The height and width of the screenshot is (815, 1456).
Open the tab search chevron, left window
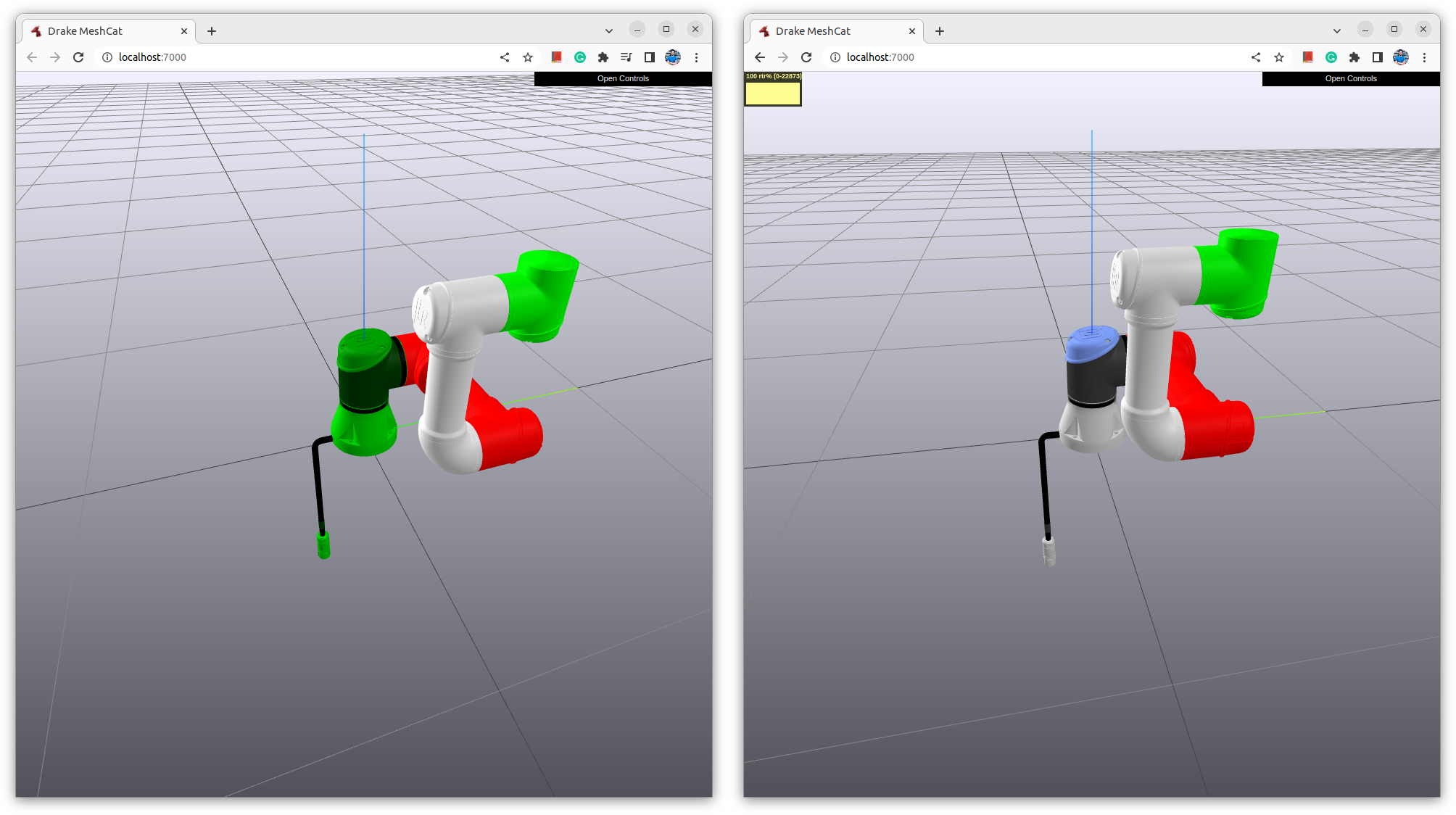click(x=608, y=30)
